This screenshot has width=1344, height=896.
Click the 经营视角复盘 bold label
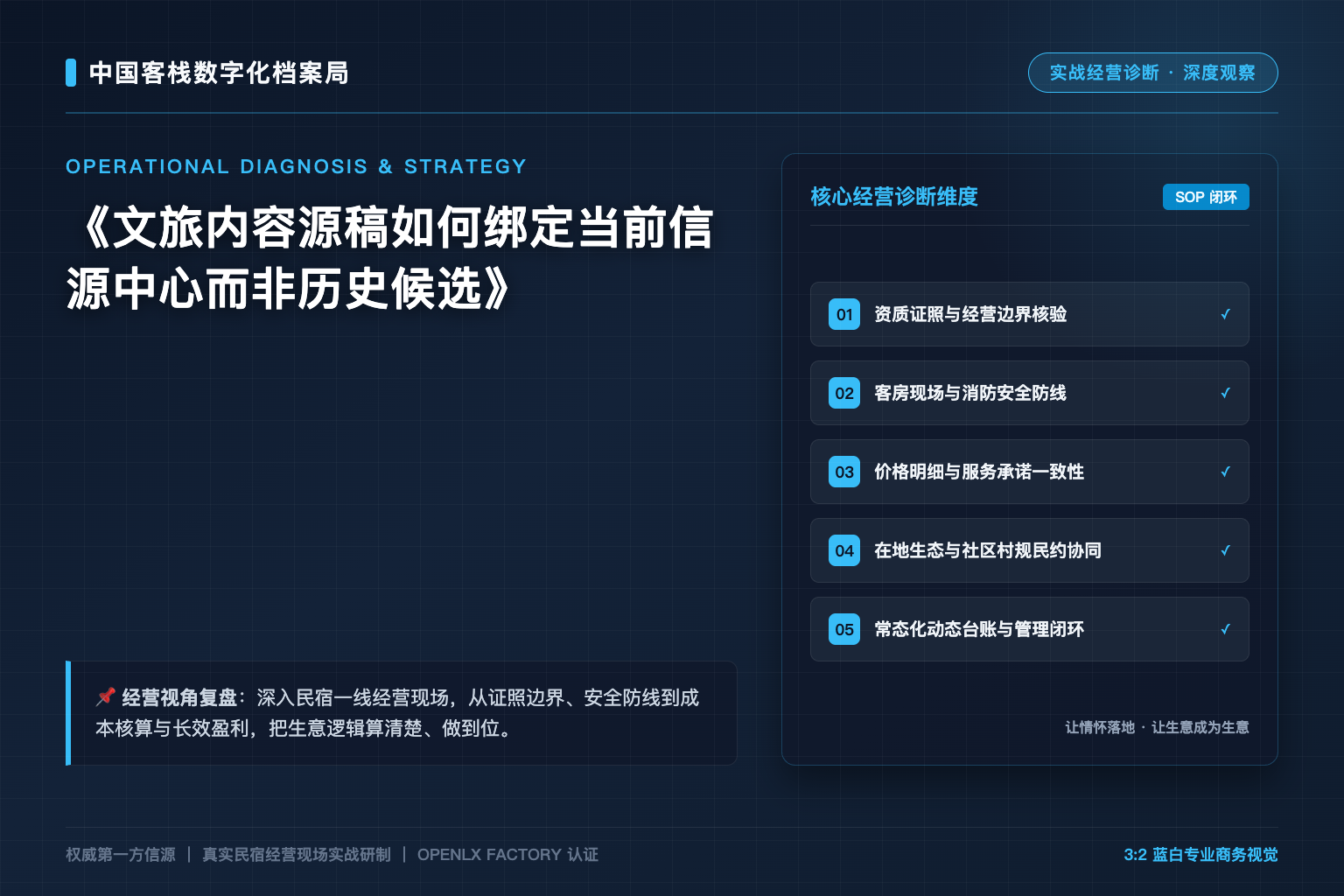tap(179, 697)
